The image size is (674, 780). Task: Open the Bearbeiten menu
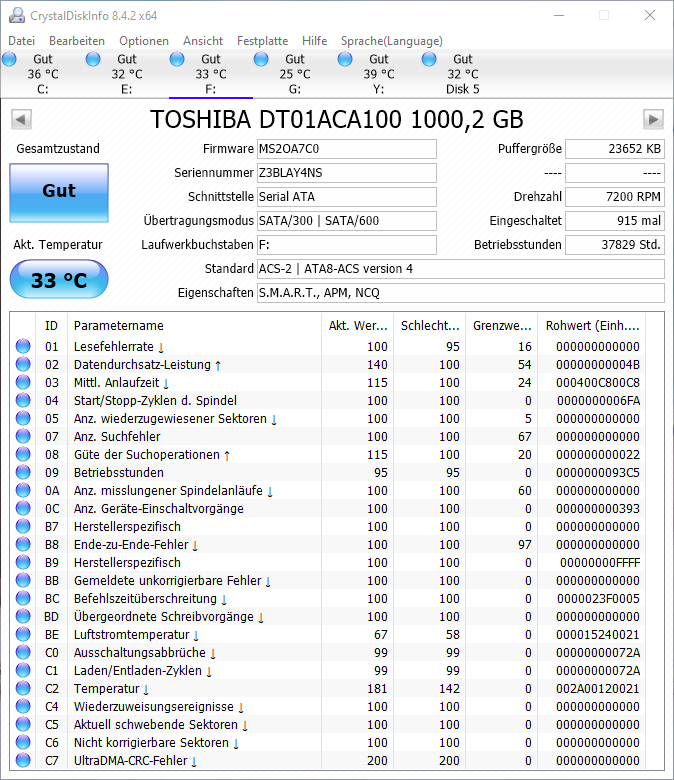pos(77,41)
